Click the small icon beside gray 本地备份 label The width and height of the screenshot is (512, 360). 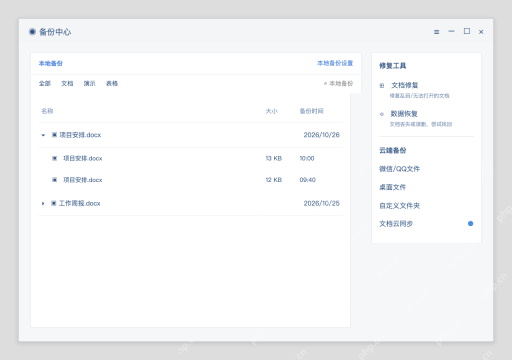(325, 83)
